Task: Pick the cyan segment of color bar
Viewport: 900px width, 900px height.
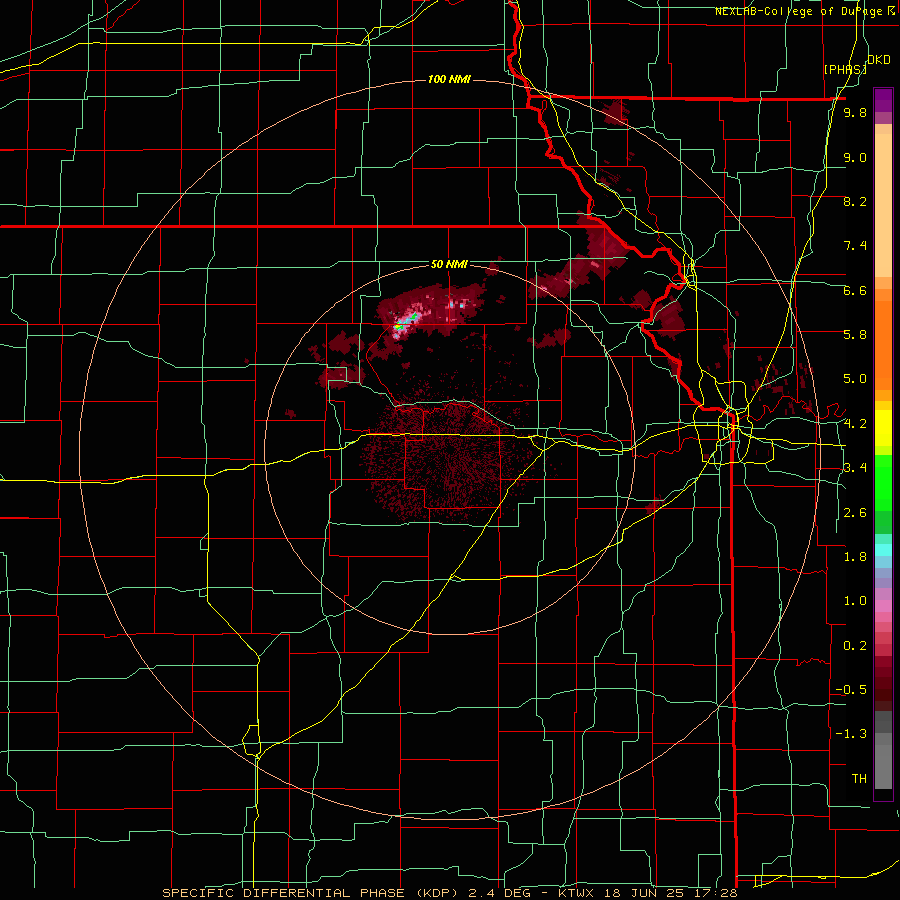Action: (x=883, y=549)
